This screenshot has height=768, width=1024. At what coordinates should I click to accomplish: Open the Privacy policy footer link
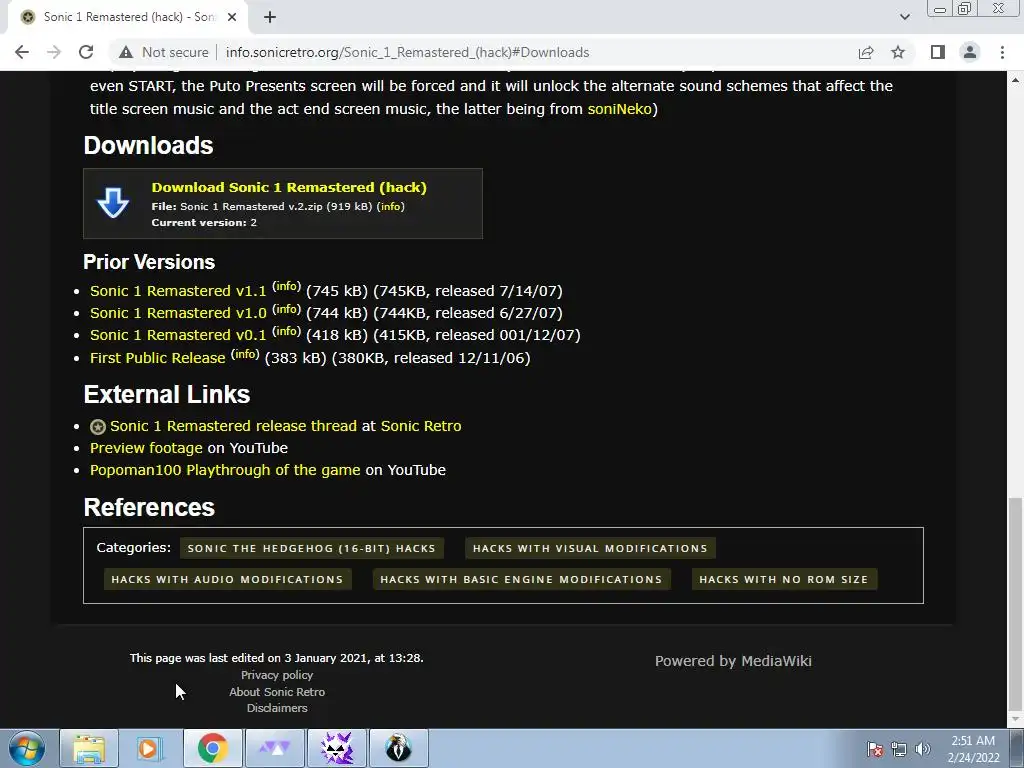[x=277, y=675]
